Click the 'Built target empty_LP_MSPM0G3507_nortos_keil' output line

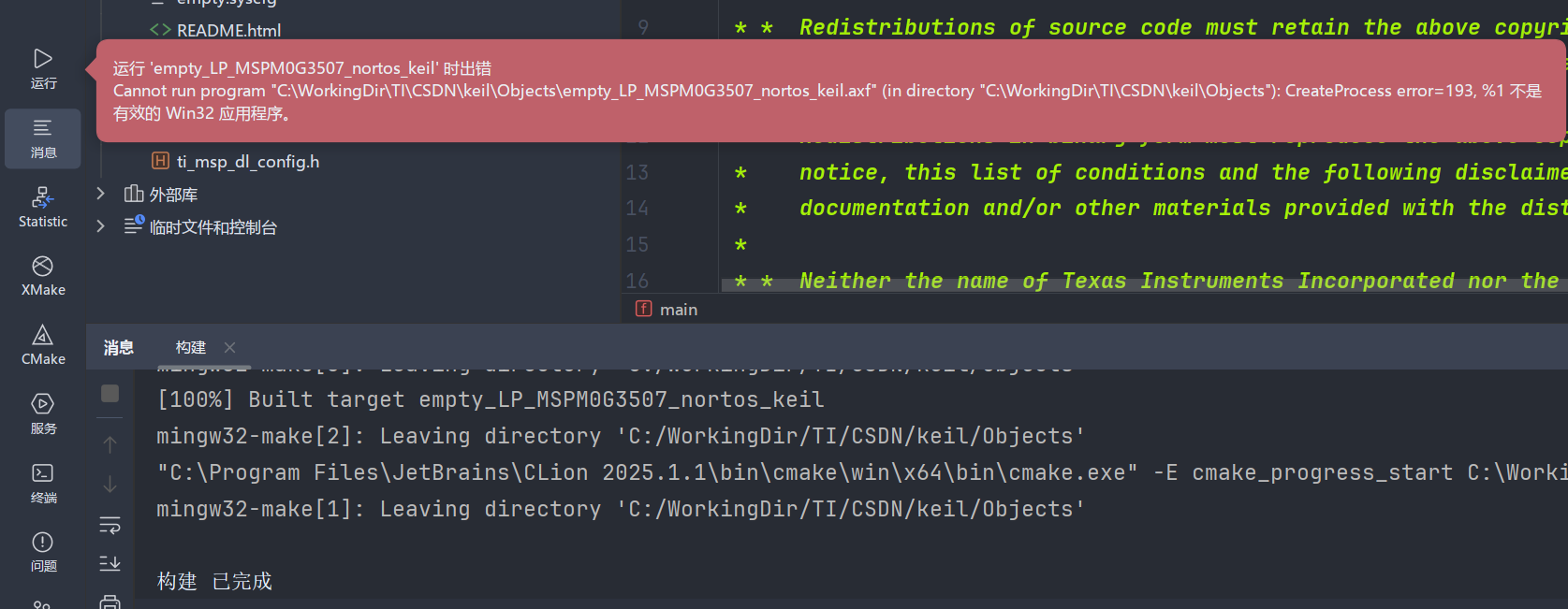tap(491, 399)
